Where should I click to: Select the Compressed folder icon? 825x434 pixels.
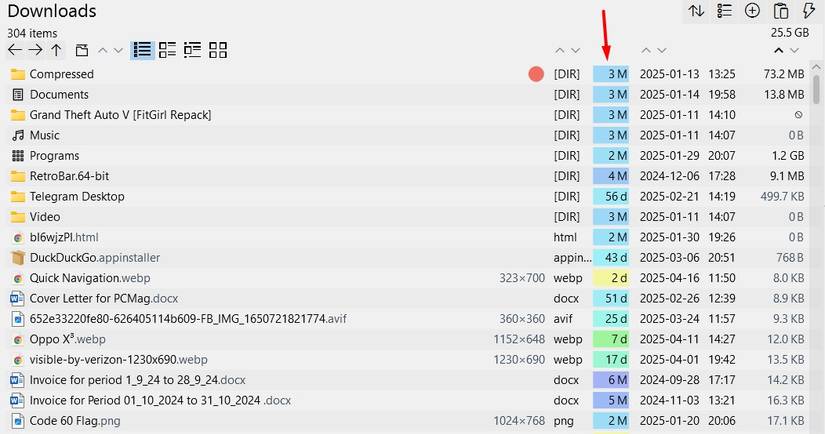(18, 74)
